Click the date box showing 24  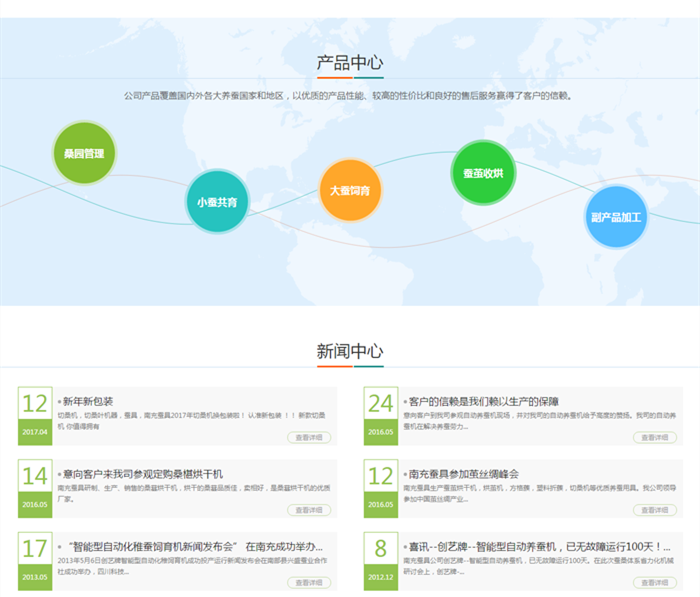pyautogui.click(x=380, y=414)
